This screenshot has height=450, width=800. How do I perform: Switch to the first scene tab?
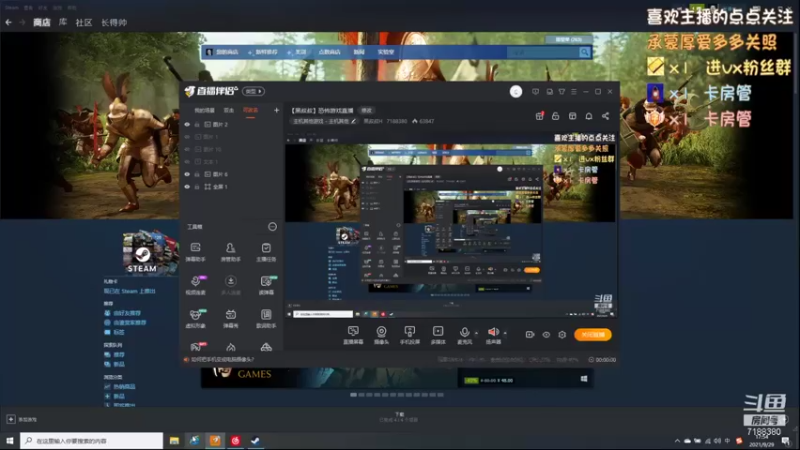pos(204,110)
